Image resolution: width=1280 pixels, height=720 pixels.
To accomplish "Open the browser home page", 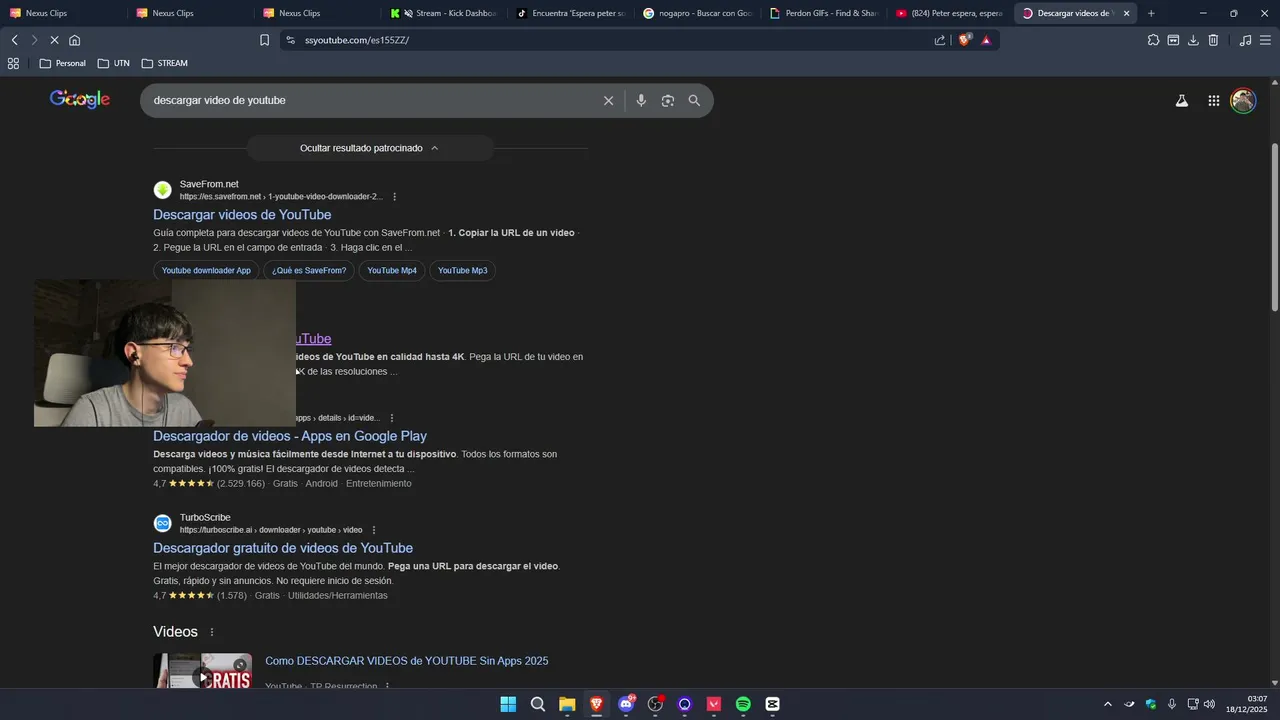I will tap(74, 40).
